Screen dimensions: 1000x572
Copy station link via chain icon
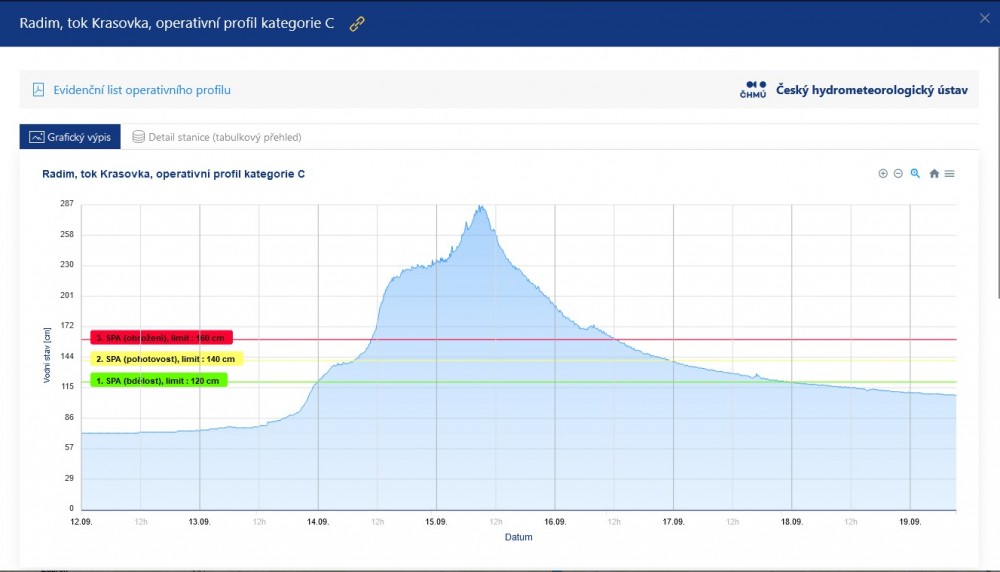tap(357, 24)
